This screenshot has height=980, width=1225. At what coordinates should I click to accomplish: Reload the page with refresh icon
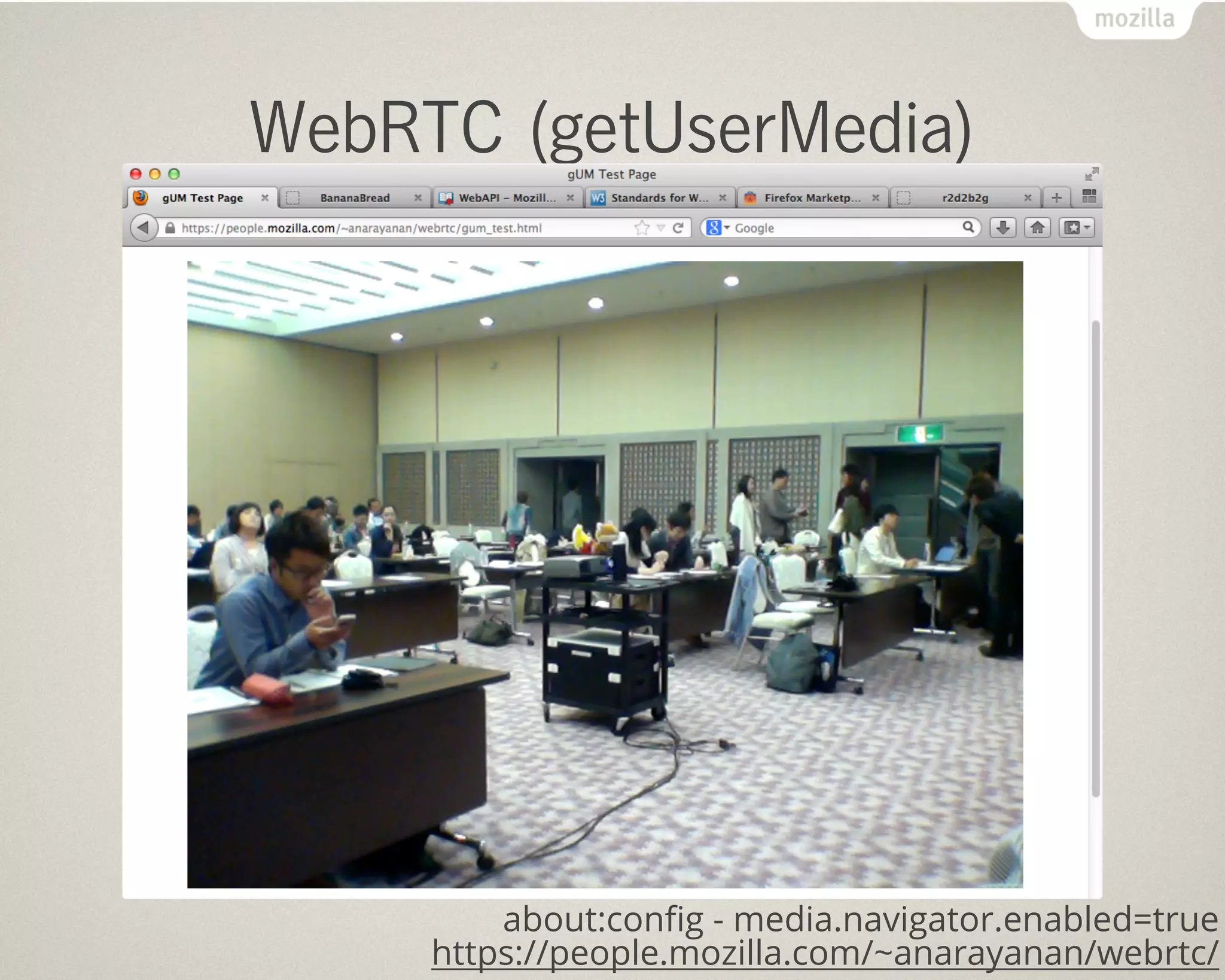[x=678, y=228]
